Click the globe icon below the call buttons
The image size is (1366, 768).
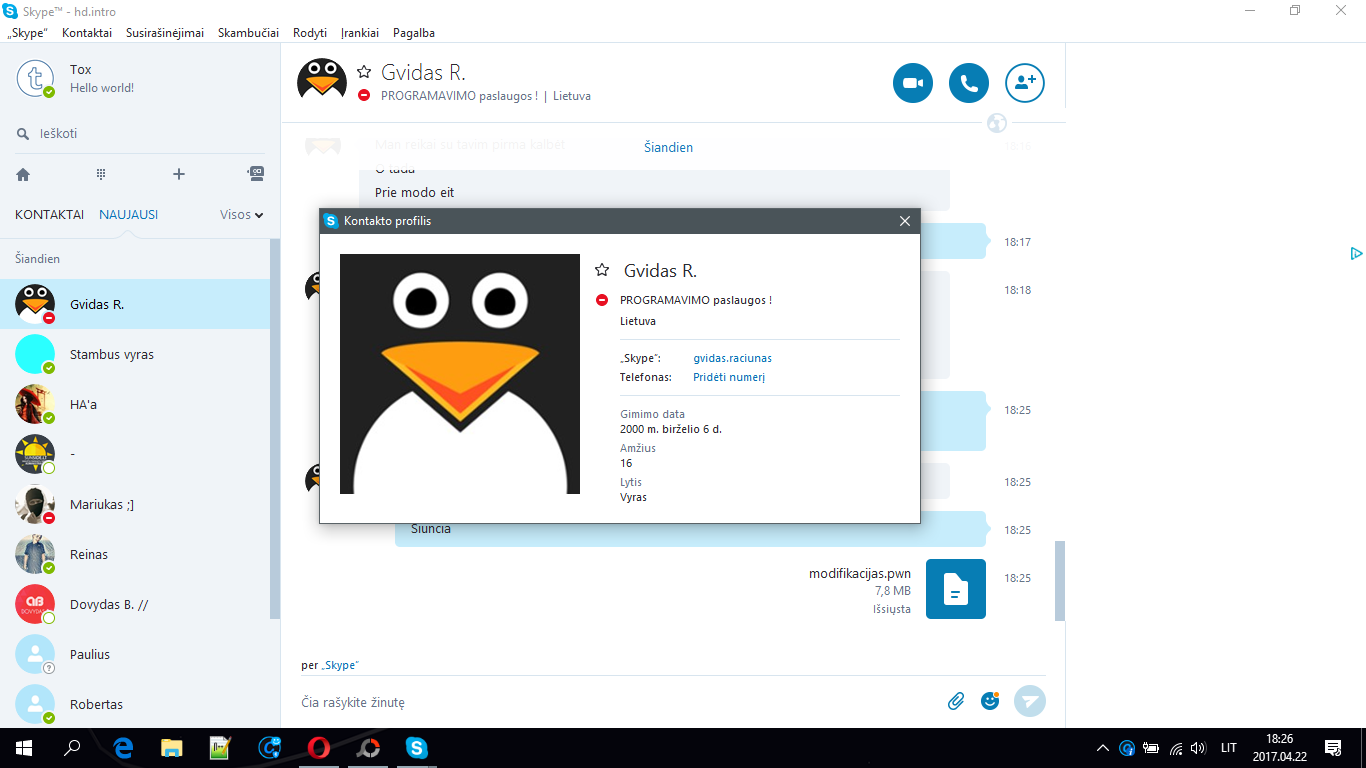click(996, 123)
